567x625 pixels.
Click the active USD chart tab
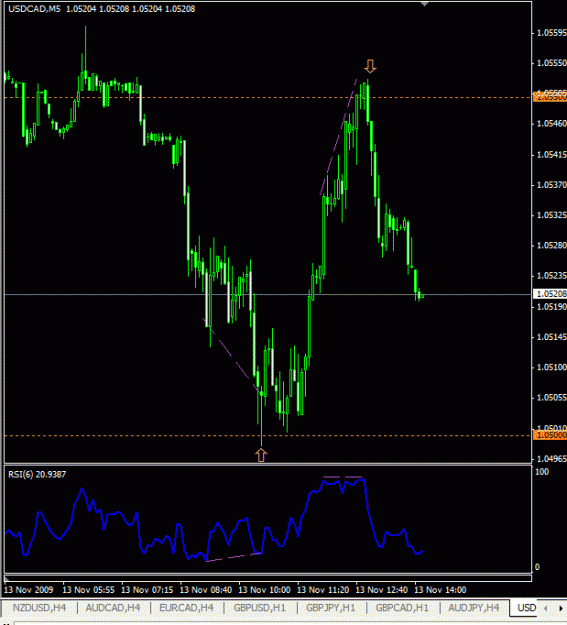526,608
